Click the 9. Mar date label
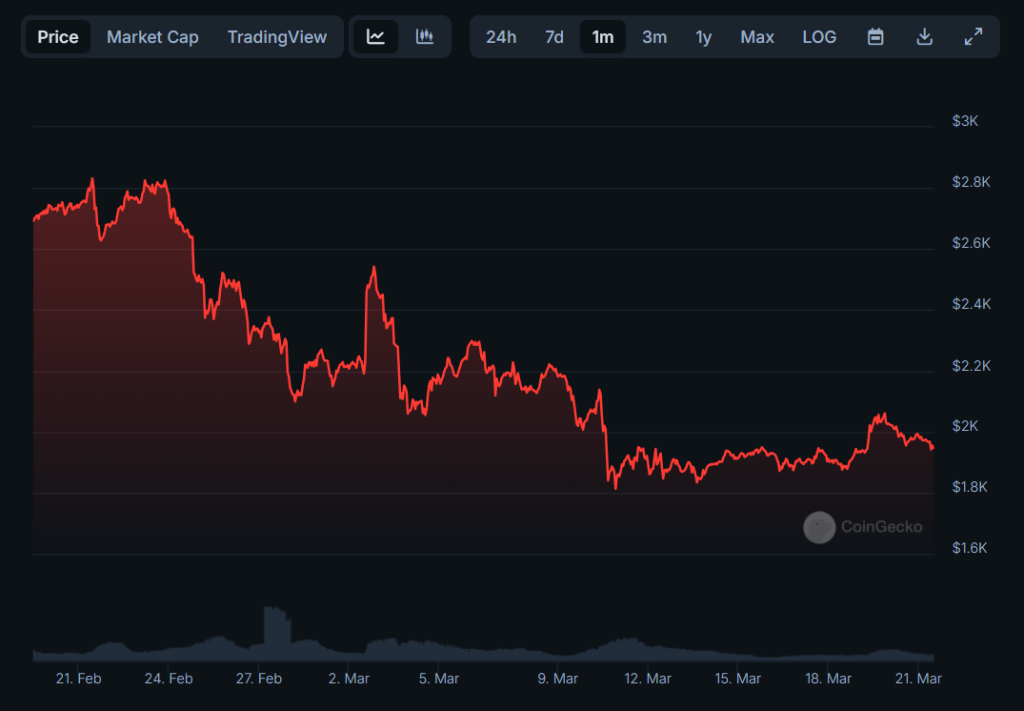This screenshot has height=711, width=1024. tap(558, 678)
